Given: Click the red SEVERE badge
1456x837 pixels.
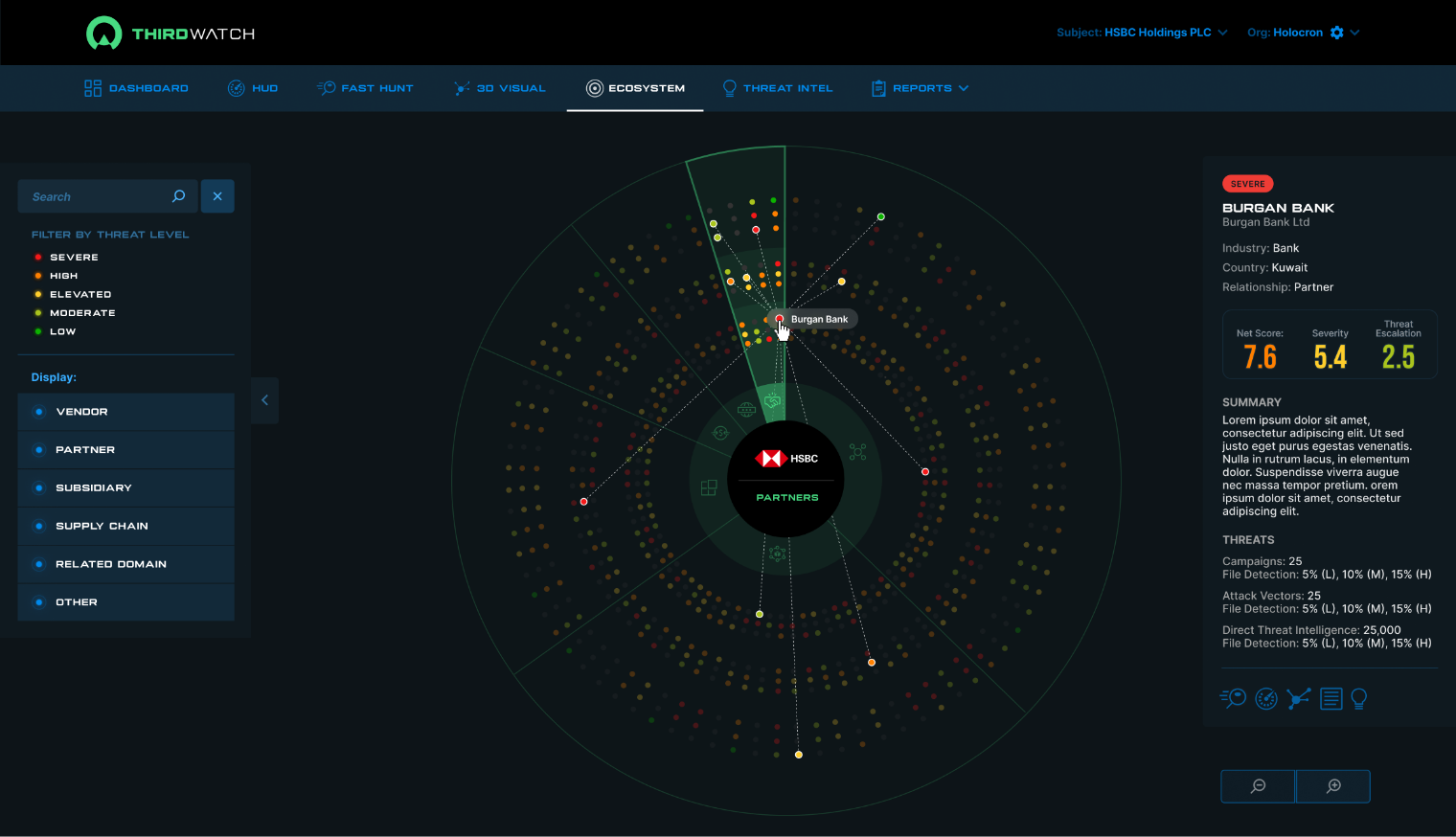Looking at the screenshot, I should click(1248, 184).
